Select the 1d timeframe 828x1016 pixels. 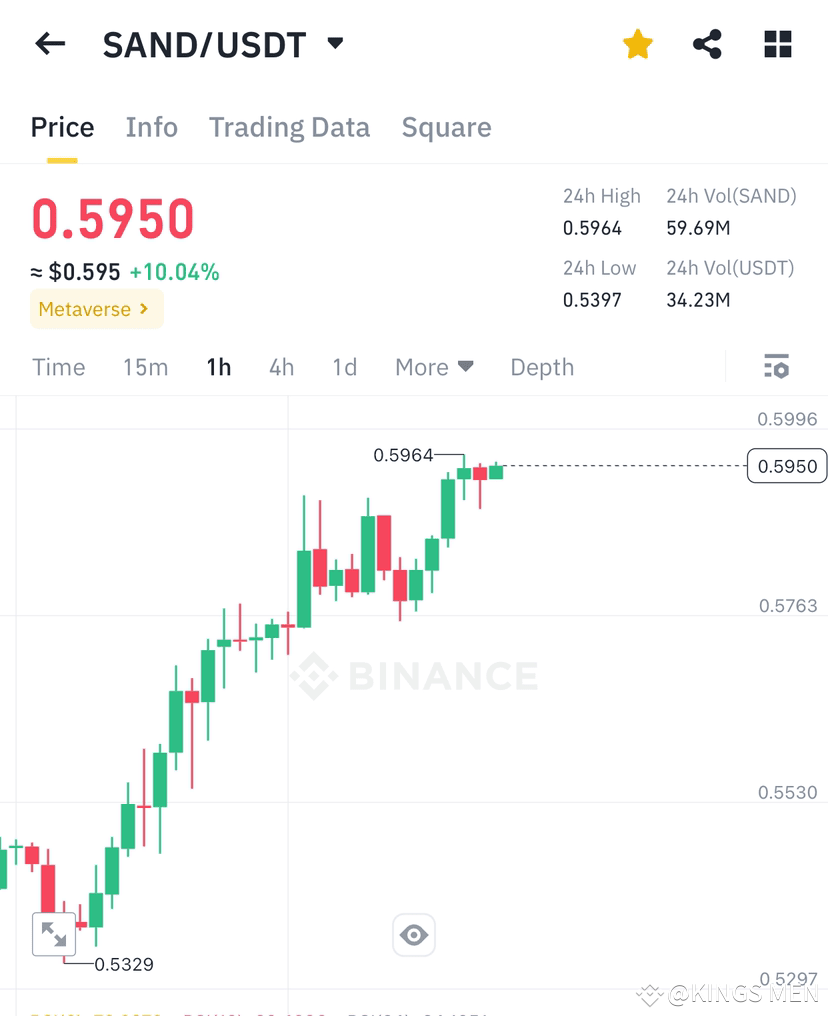click(344, 367)
